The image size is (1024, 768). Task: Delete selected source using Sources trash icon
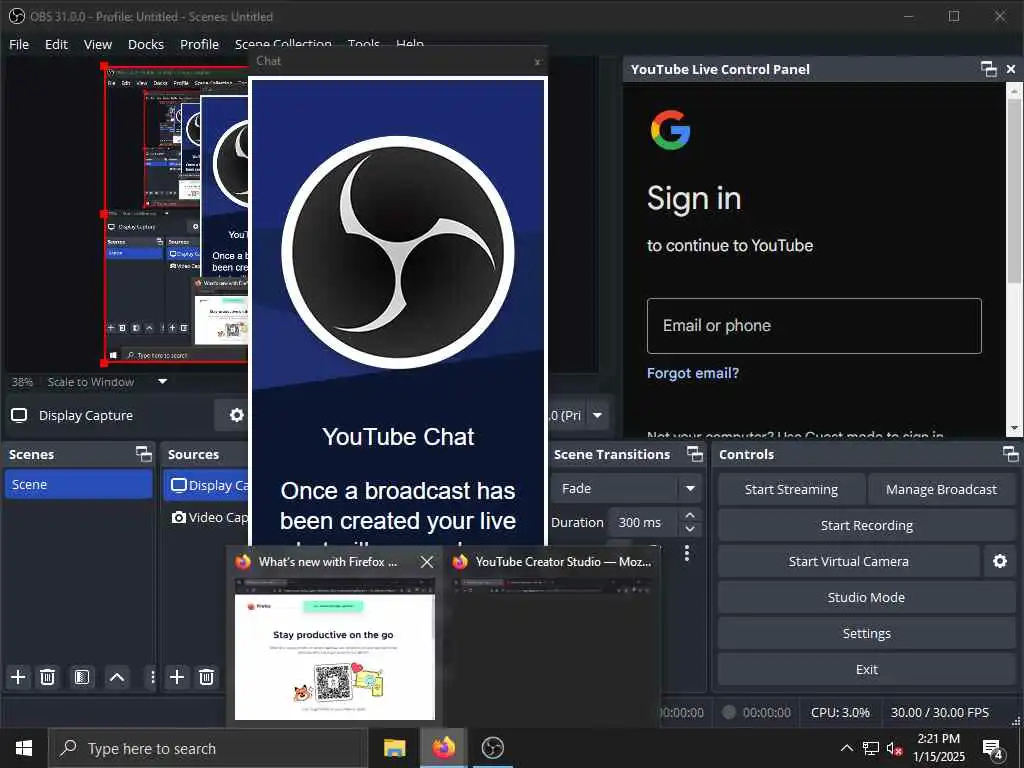[206, 677]
